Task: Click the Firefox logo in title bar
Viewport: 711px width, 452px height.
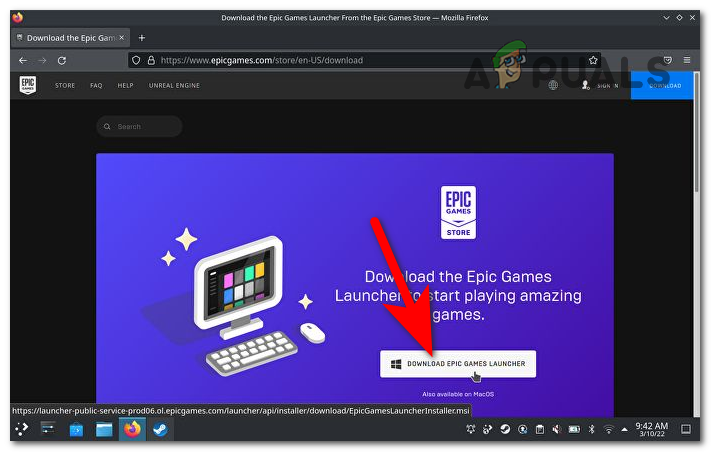Action: [18, 18]
